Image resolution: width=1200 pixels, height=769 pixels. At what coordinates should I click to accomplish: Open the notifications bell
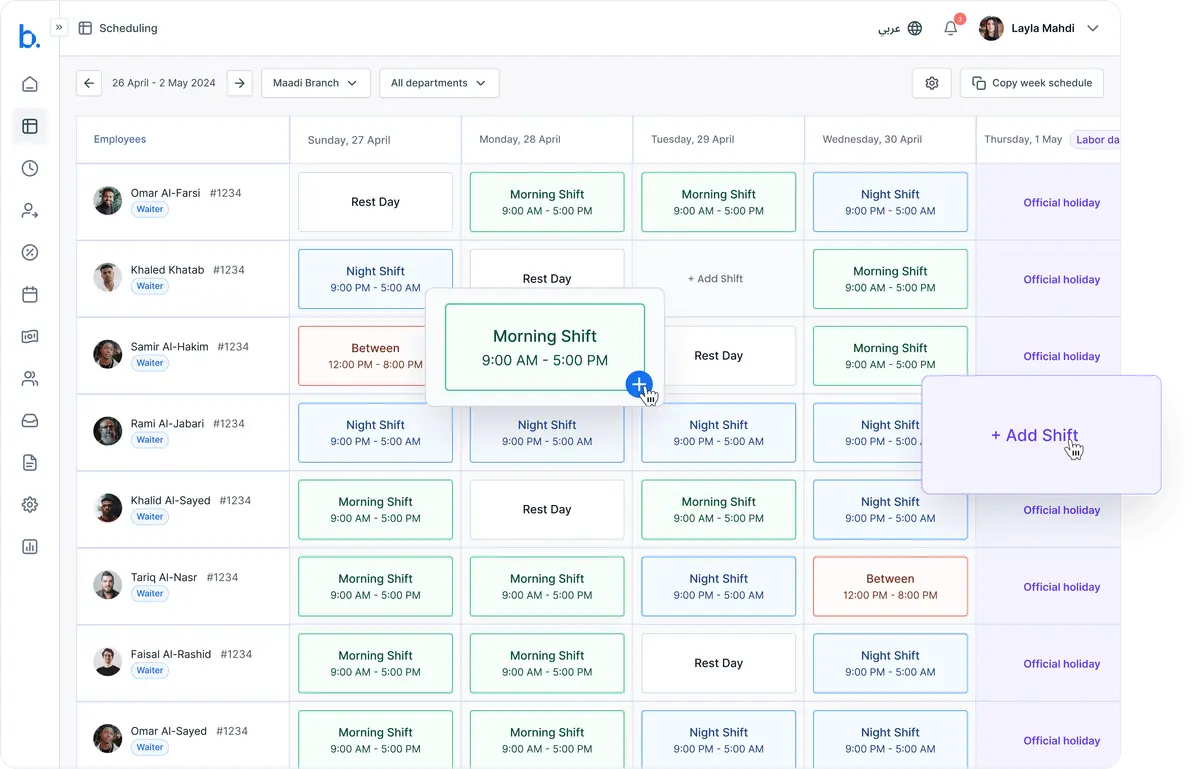point(950,28)
